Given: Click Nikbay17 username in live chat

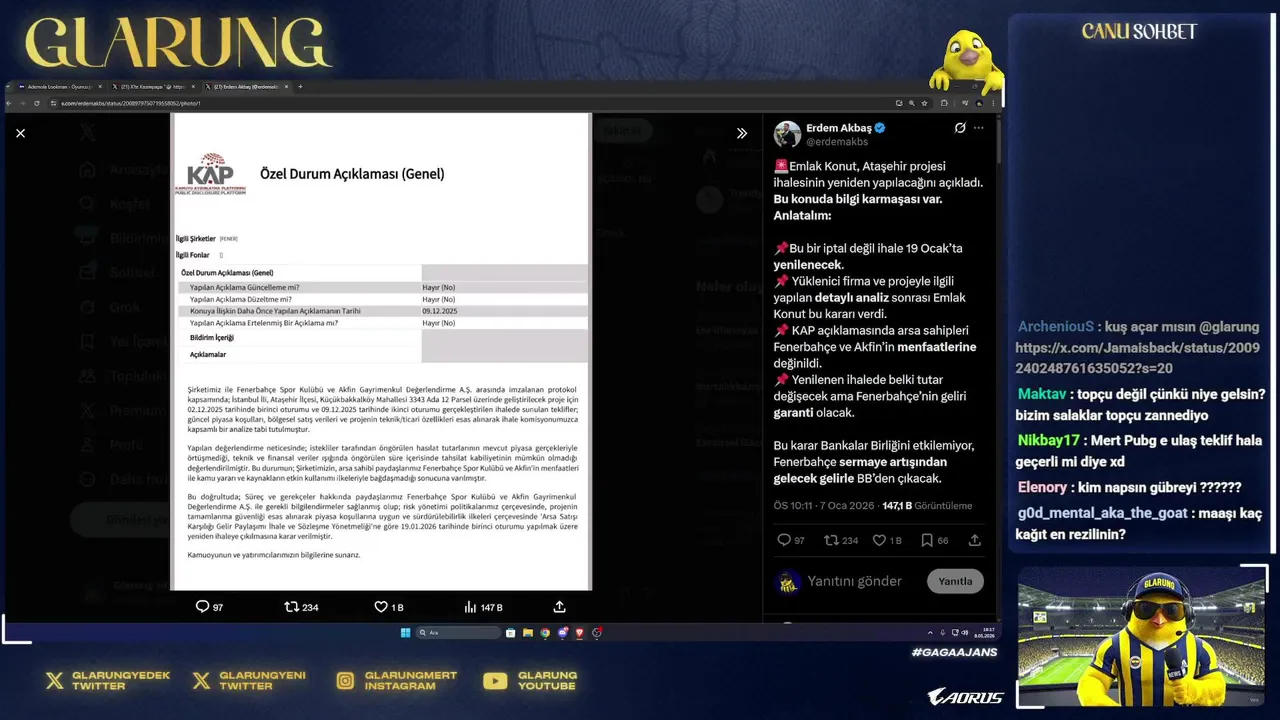Looking at the screenshot, I should [x=1049, y=440].
